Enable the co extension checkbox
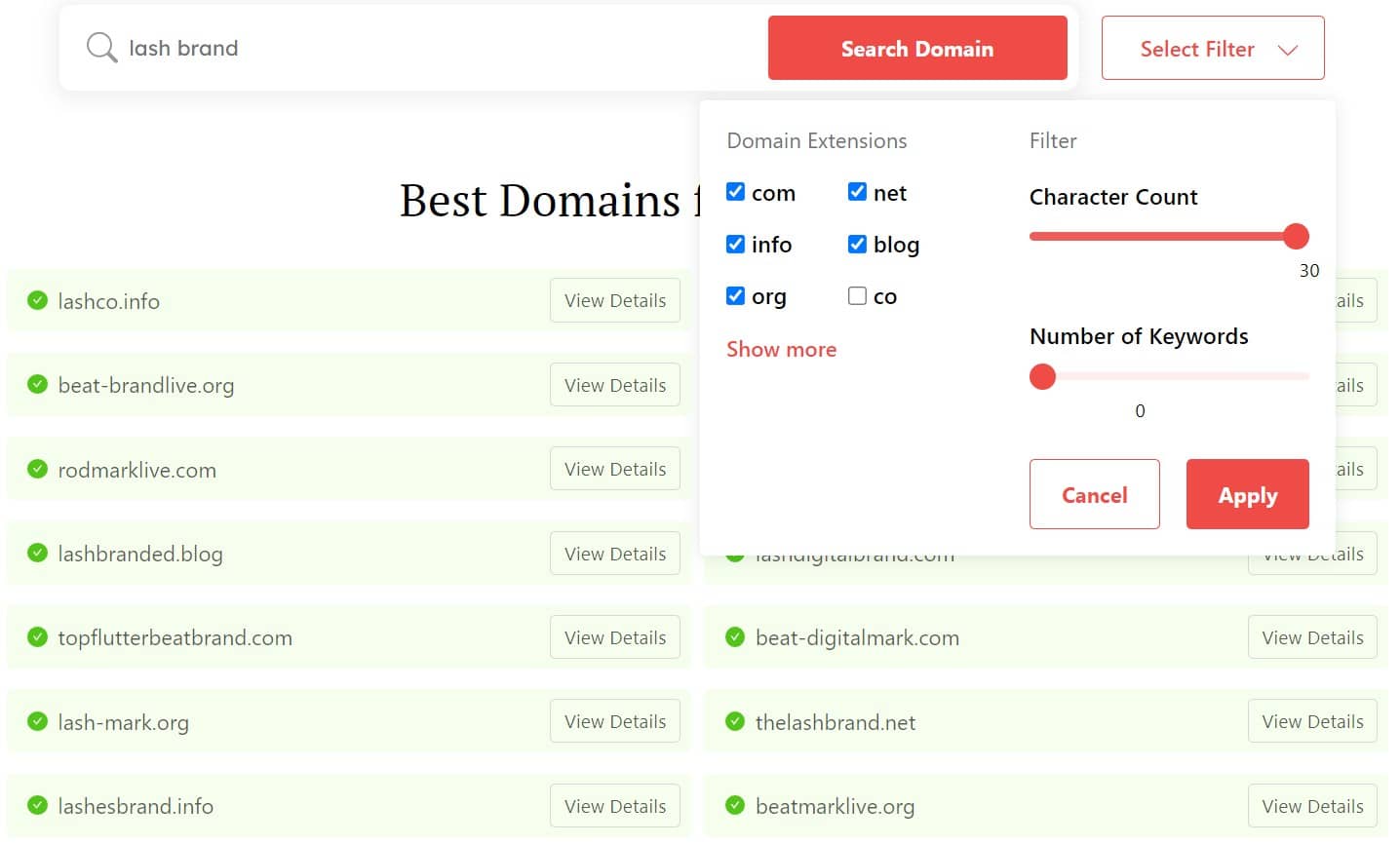This screenshot has width=1400, height=844. point(857,295)
